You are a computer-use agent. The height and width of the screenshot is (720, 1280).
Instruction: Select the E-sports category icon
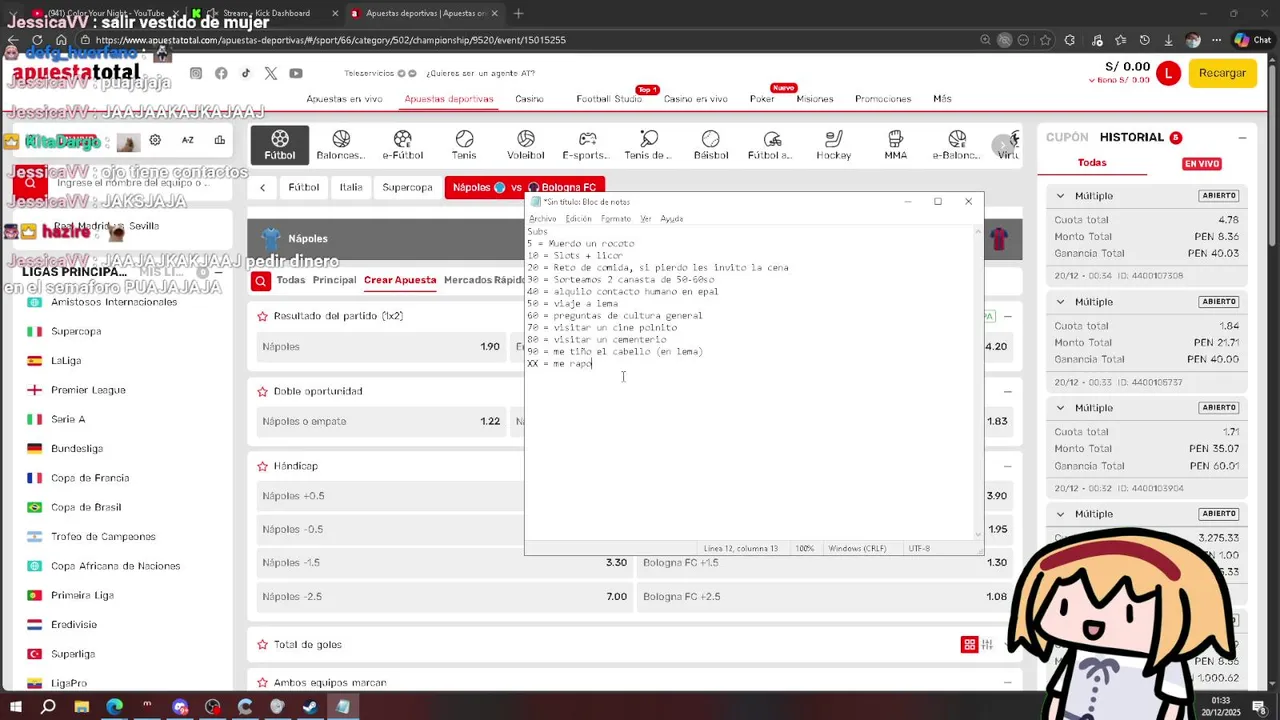click(587, 145)
